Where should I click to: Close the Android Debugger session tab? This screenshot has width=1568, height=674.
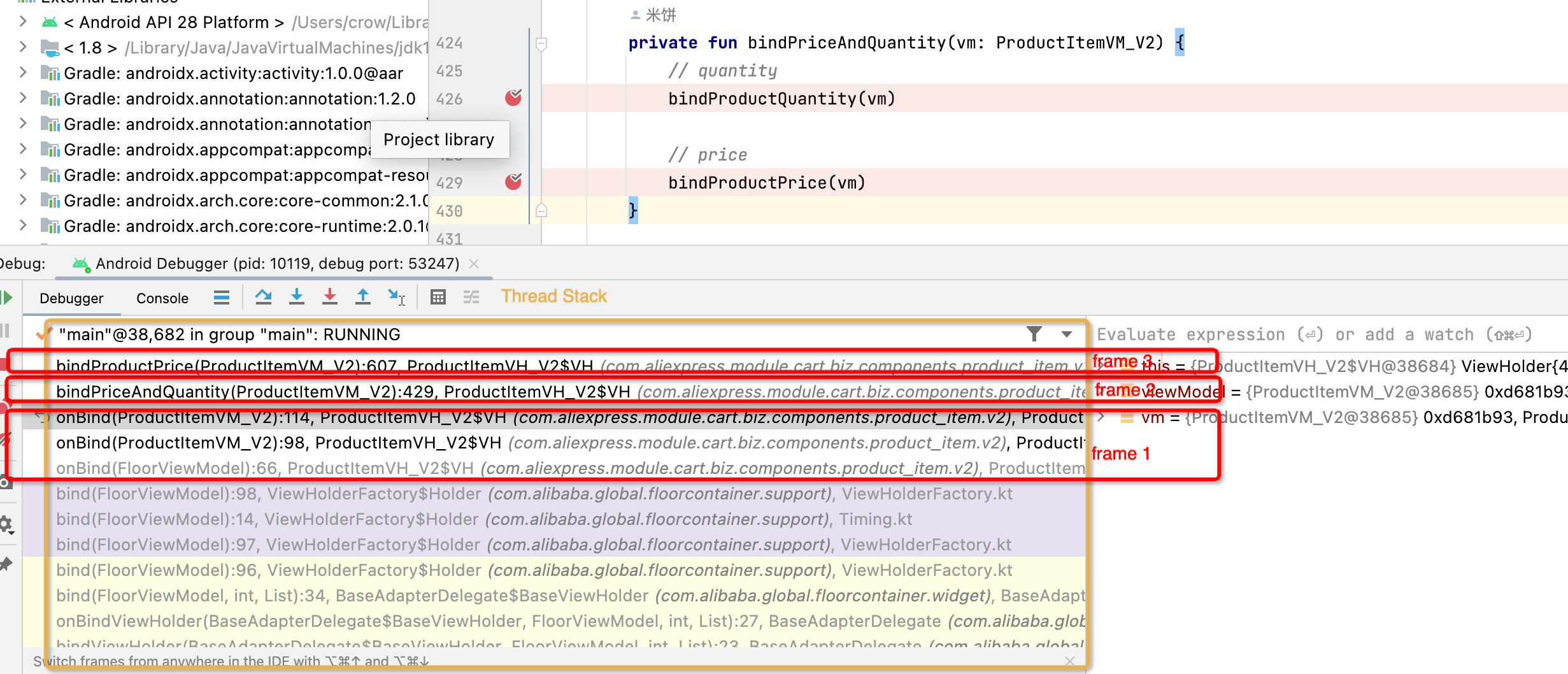click(474, 264)
